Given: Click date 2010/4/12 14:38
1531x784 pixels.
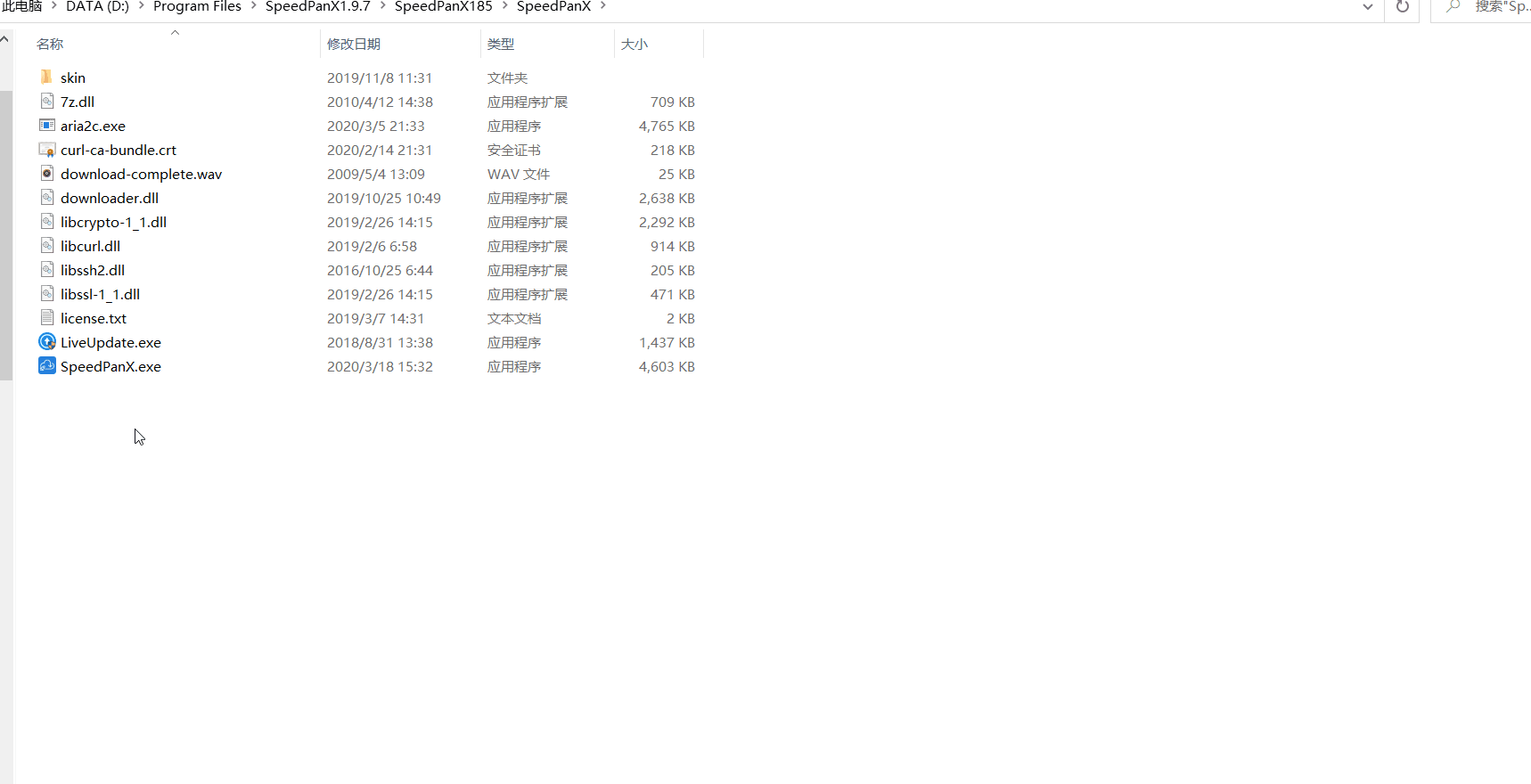Looking at the screenshot, I should pyautogui.click(x=380, y=102).
